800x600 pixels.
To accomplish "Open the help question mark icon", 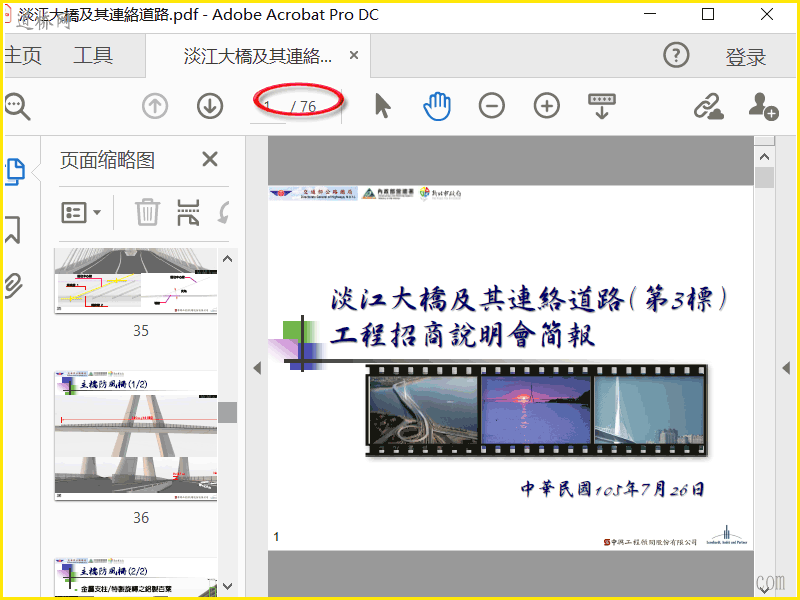I will coord(677,55).
